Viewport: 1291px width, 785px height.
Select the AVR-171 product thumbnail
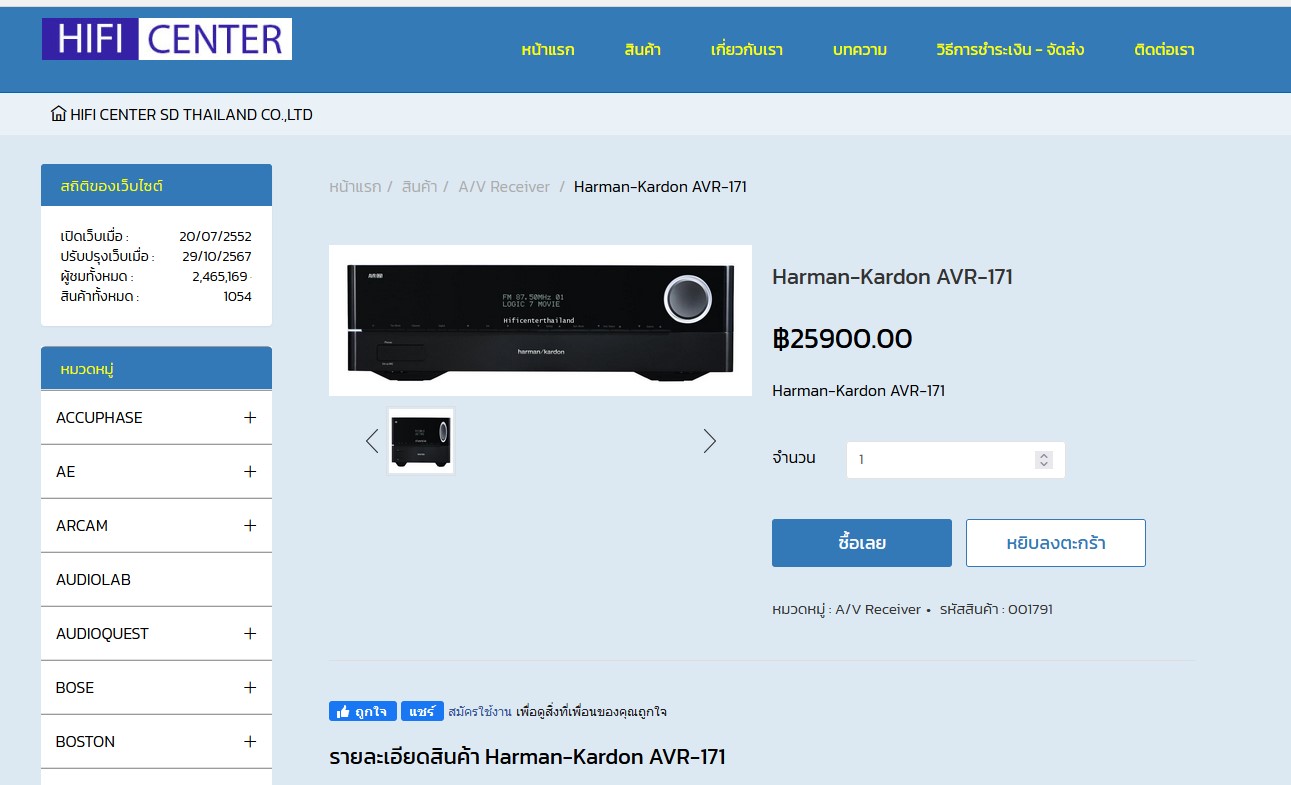point(421,441)
